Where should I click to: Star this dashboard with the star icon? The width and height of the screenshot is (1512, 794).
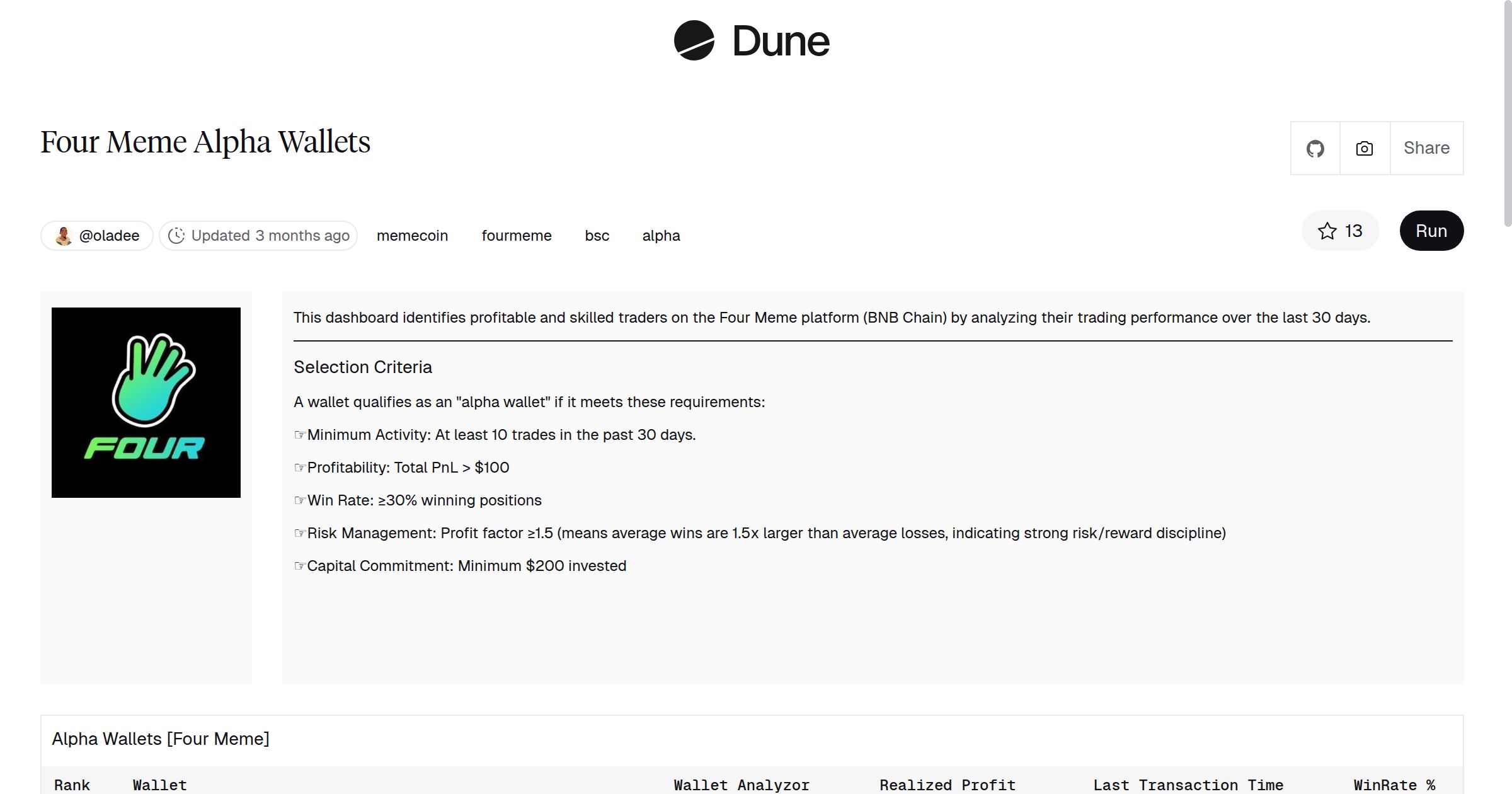tap(1327, 231)
